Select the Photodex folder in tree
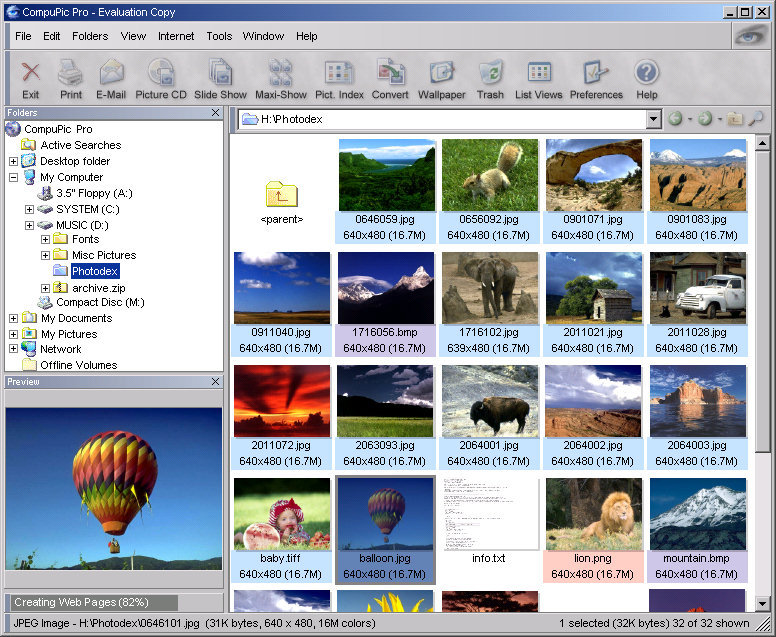This screenshot has width=776, height=637. (95, 271)
